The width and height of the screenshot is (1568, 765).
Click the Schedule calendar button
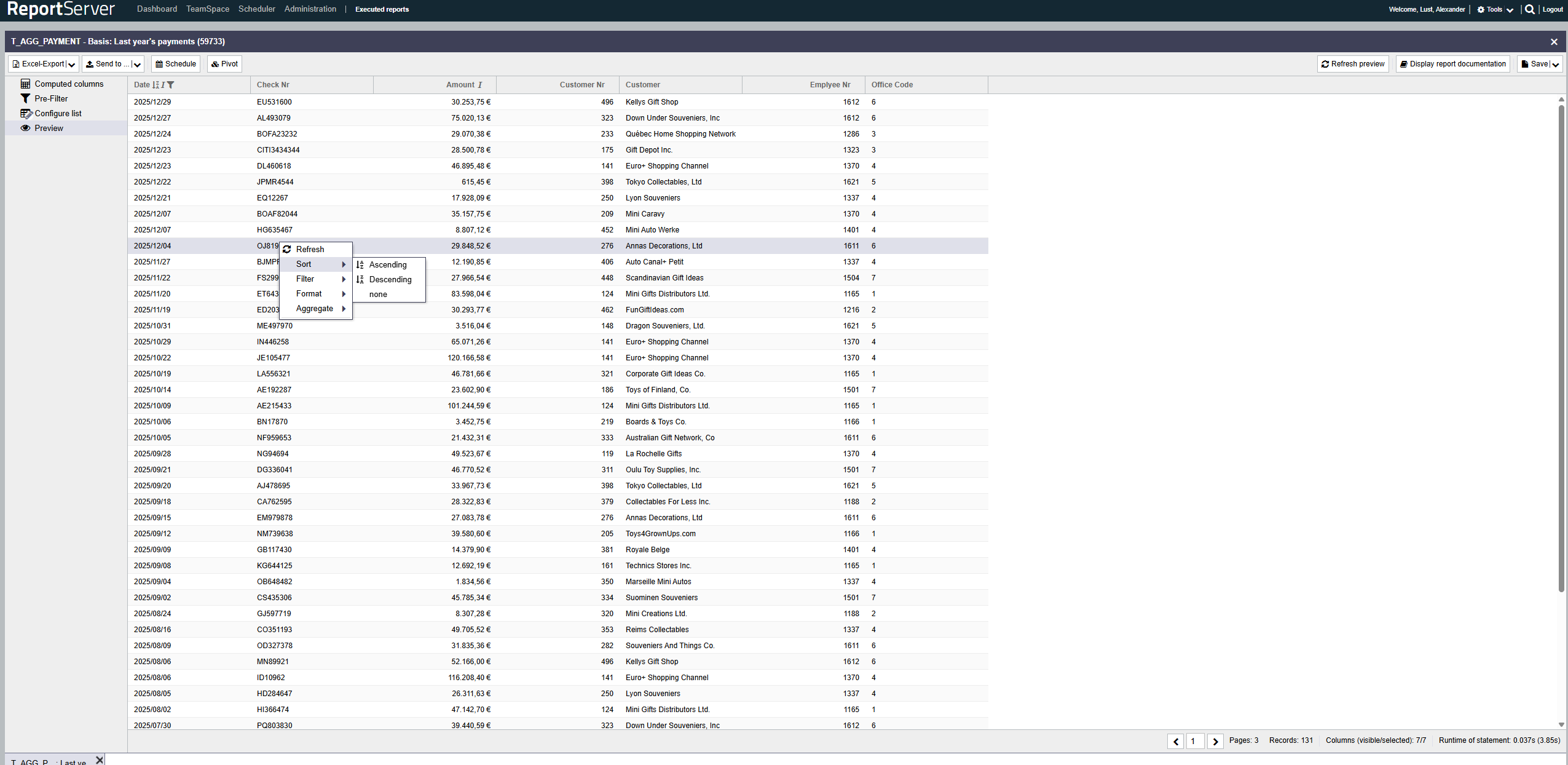click(176, 64)
